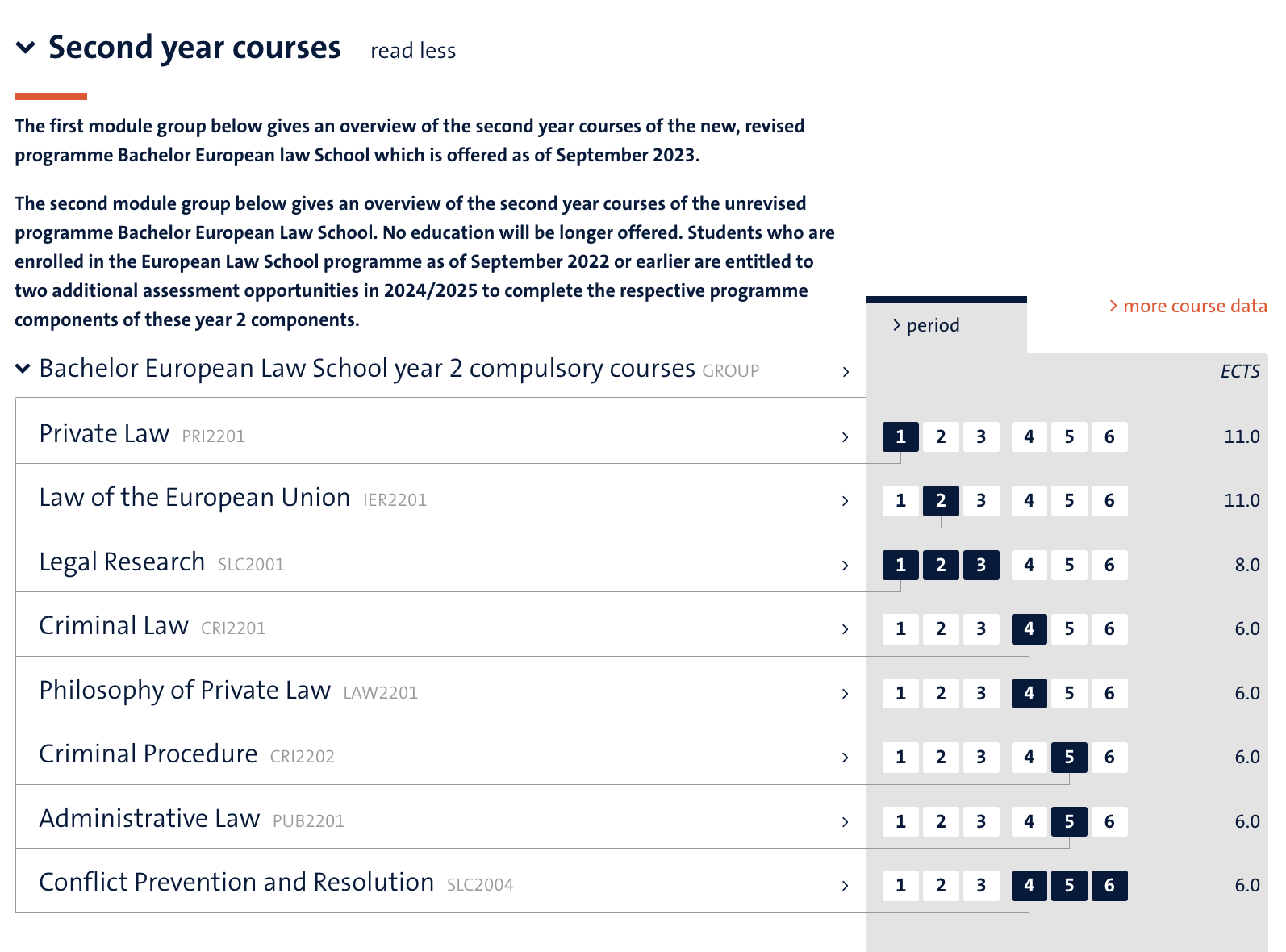The image size is (1286, 952).
Task: Collapse the year 2 compulsory courses group
Action: click(23, 369)
